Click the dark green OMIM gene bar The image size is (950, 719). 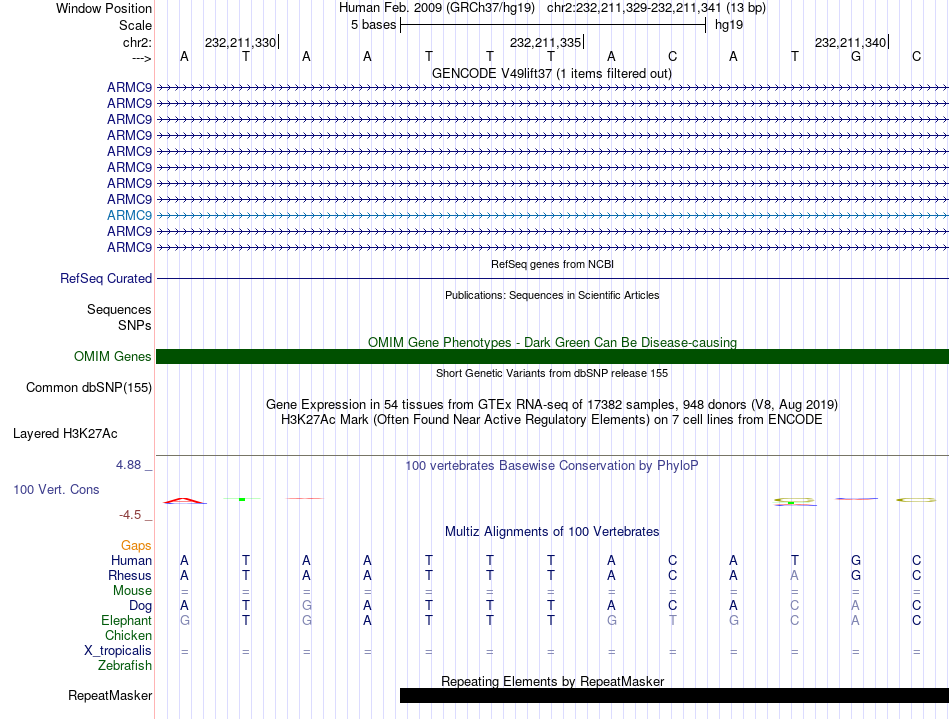point(552,356)
